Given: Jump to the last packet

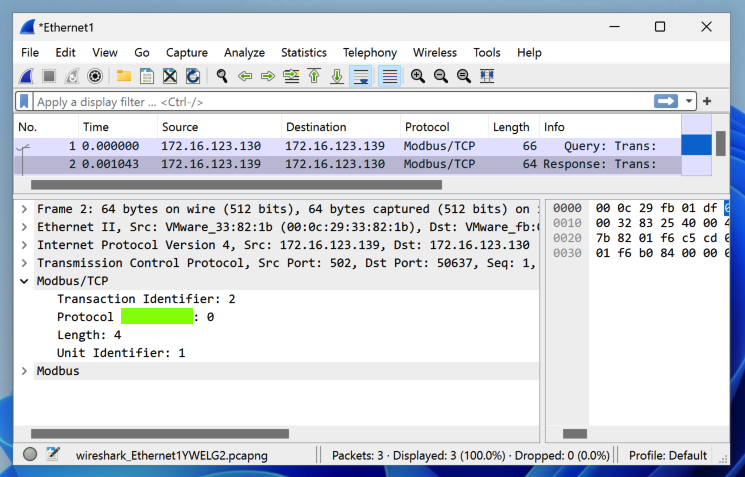Looking at the screenshot, I should tap(337, 76).
